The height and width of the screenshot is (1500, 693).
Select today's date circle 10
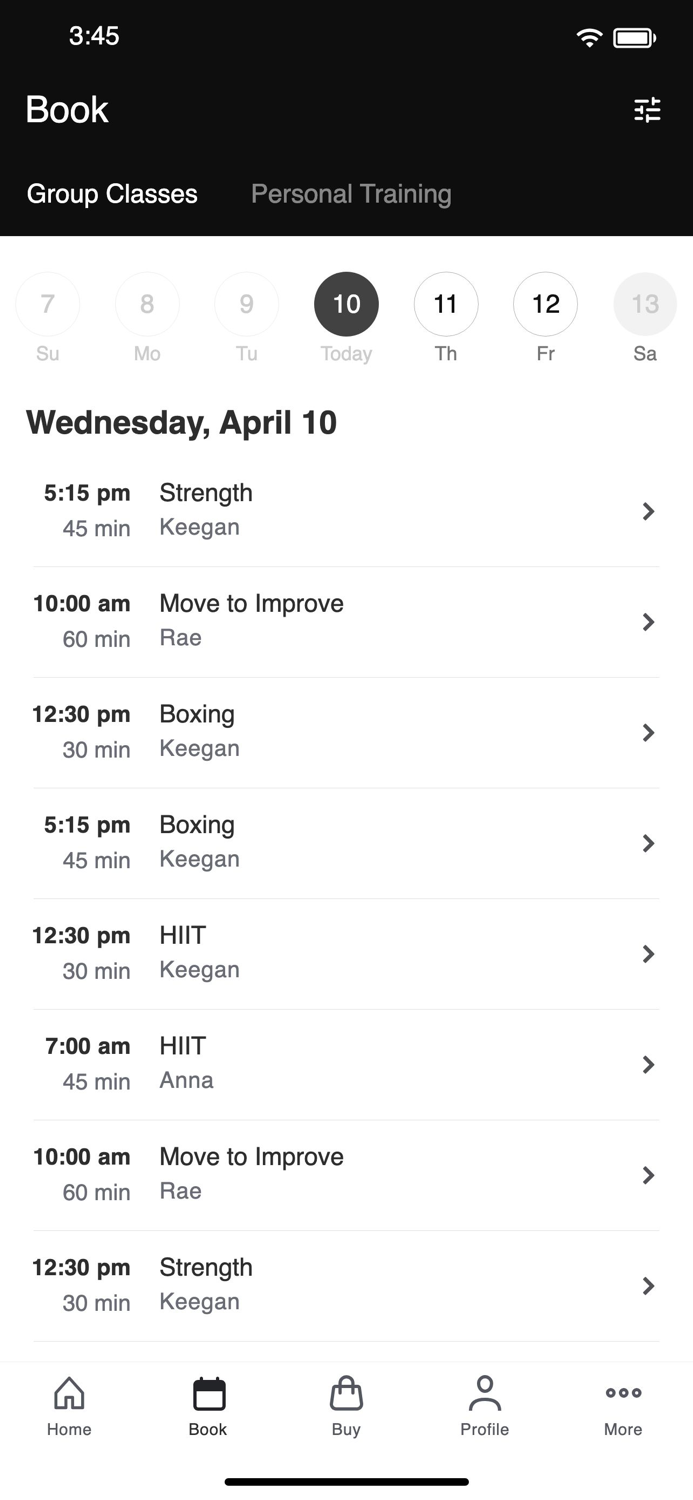pyautogui.click(x=346, y=304)
